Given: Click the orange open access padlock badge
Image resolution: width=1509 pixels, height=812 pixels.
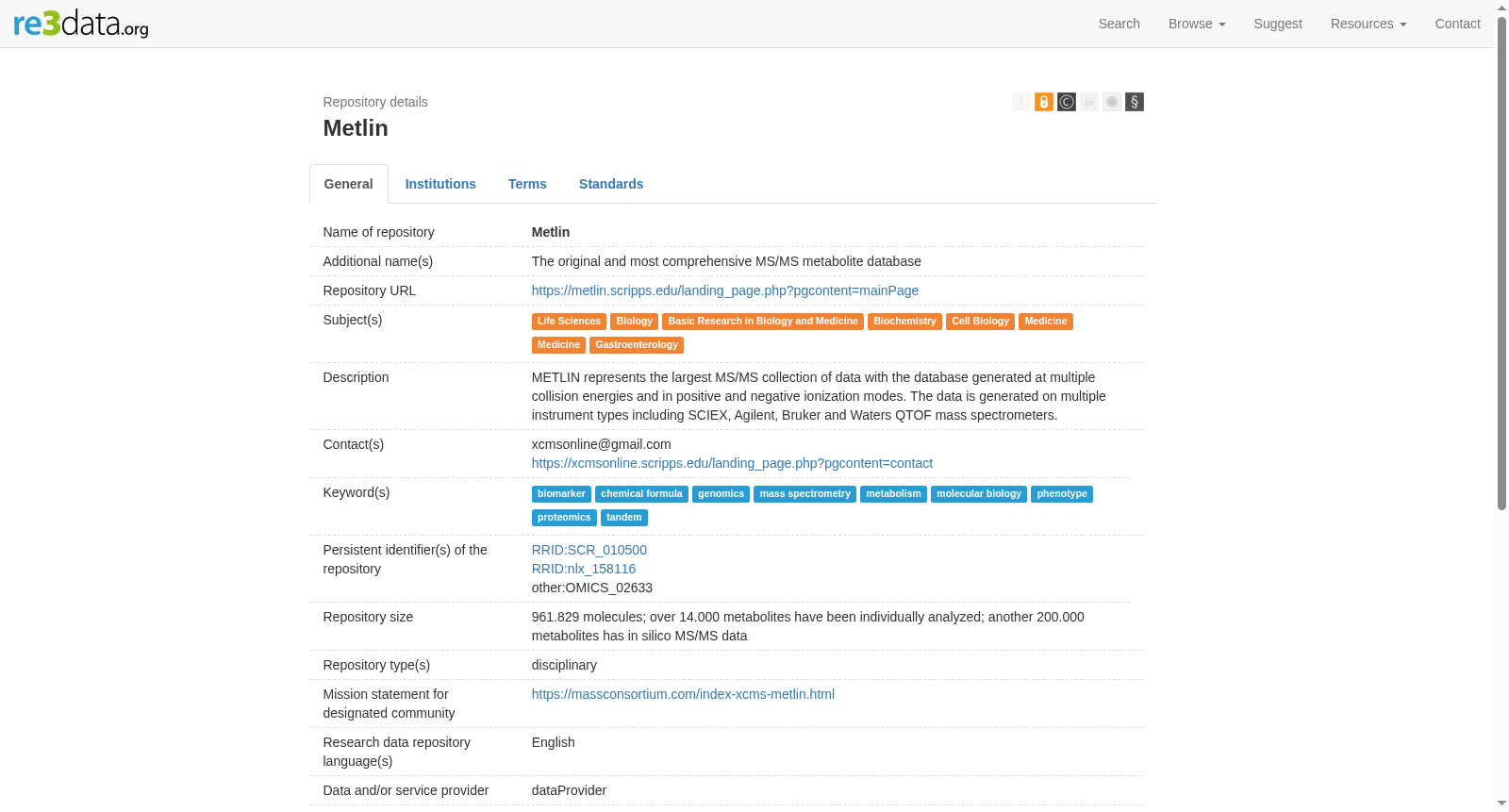Looking at the screenshot, I should pyautogui.click(x=1044, y=102).
